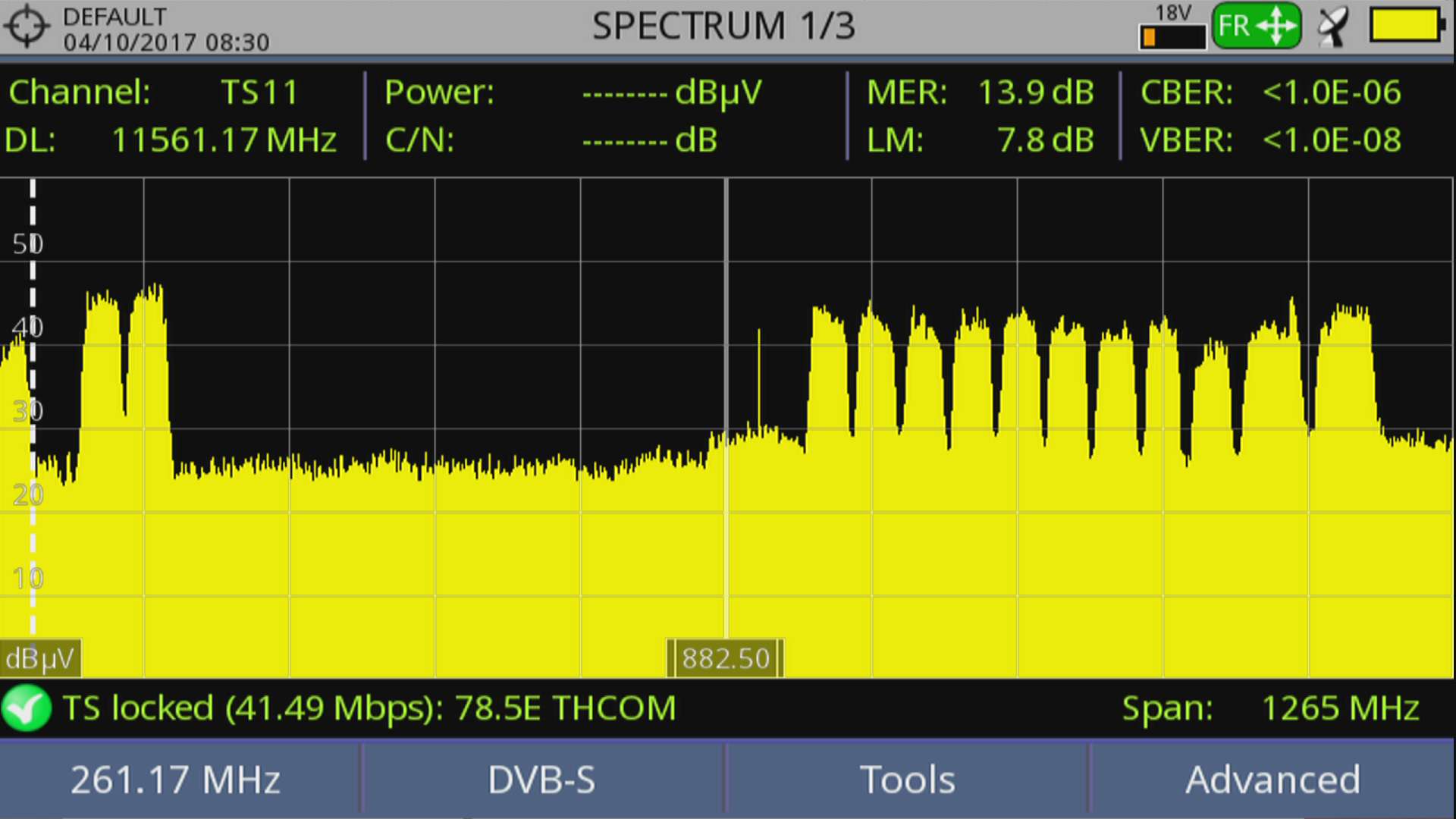Select the 882.50 center frequency marker
The image size is (1456, 819).
click(726, 658)
